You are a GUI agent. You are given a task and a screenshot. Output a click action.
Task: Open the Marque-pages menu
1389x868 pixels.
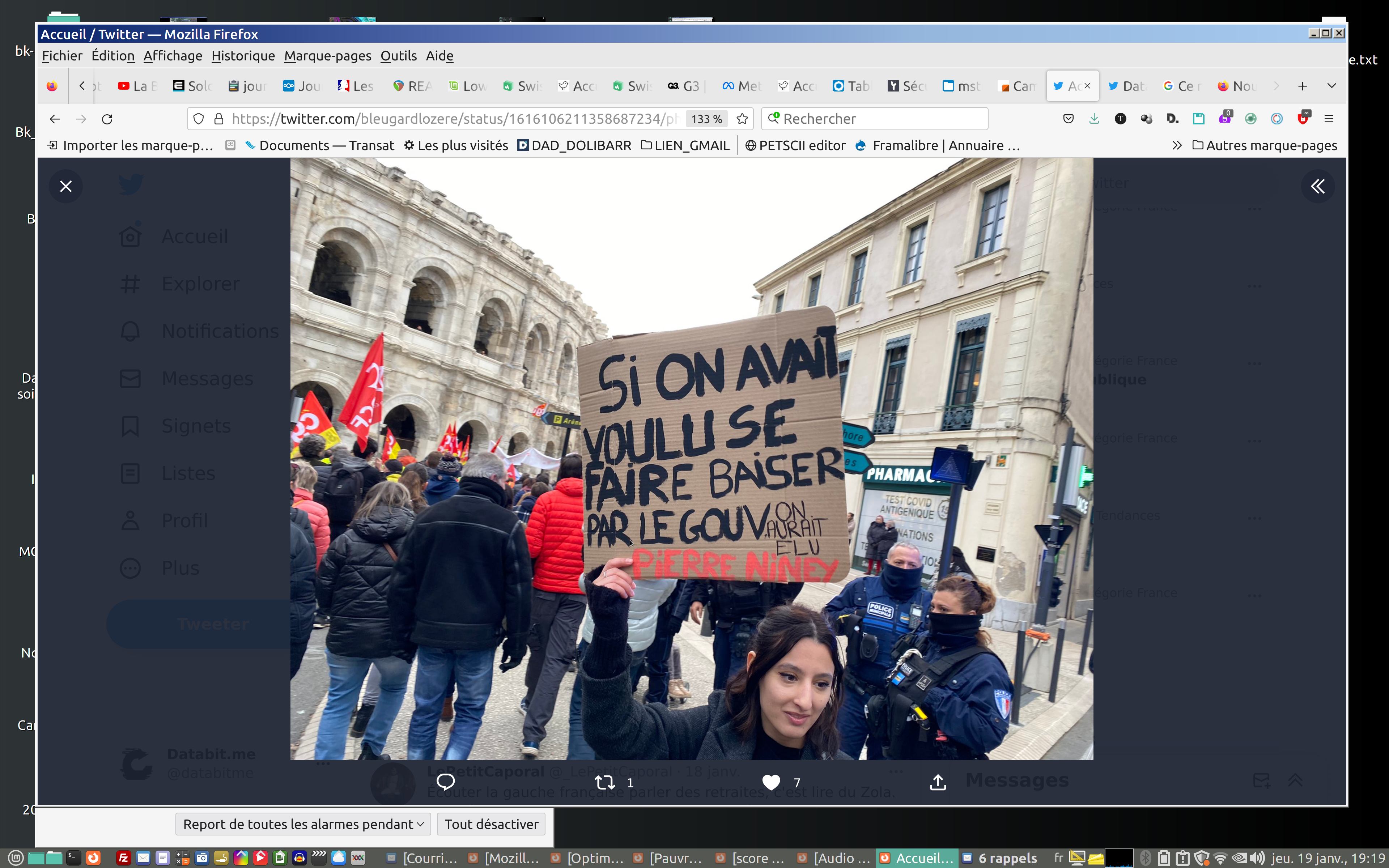327,56
